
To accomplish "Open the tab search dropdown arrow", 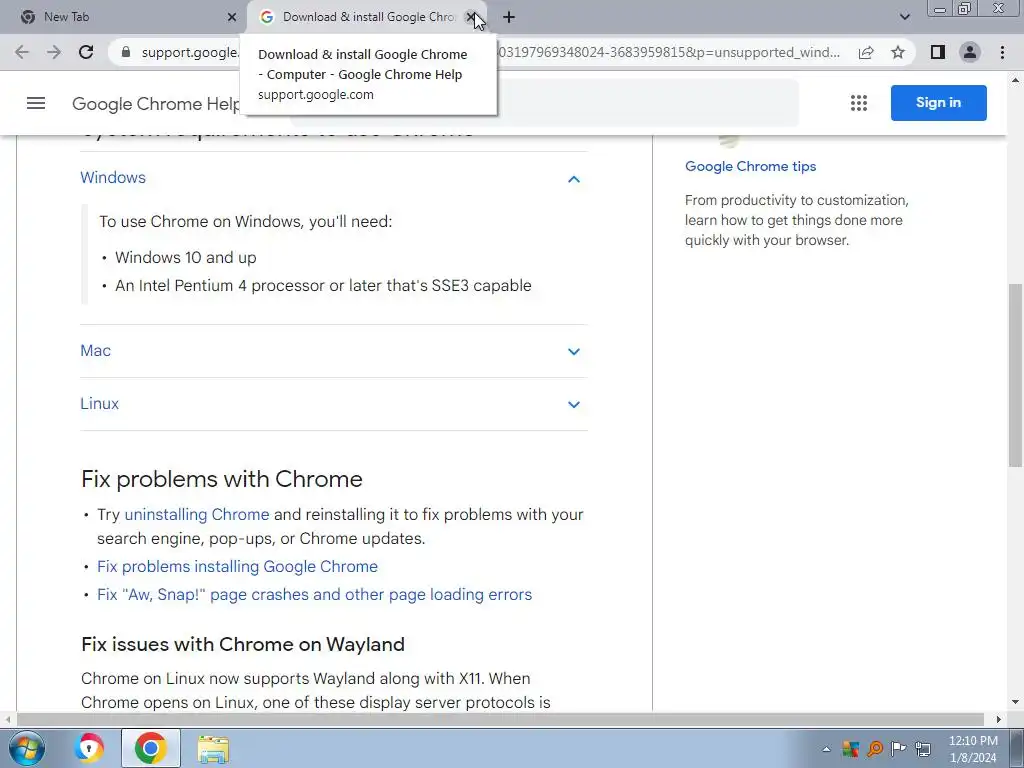I will coord(904,17).
